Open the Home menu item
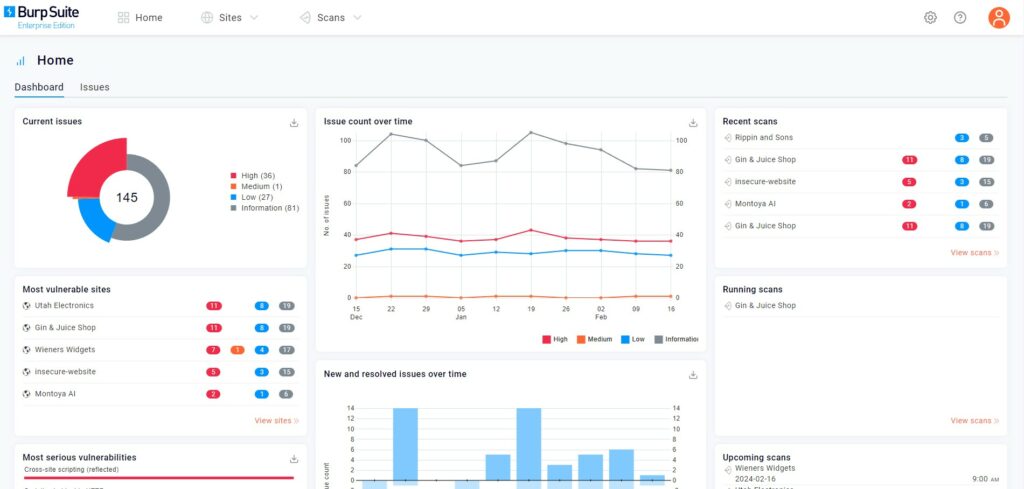This screenshot has width=1024, height=489. tap(140, 18)
